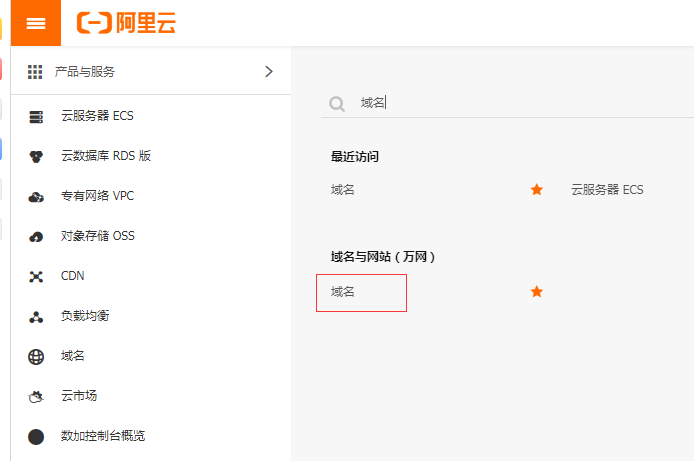Toggle favorite star next to 域名 under 万网
694x461 pixels.
click(537, 292)
